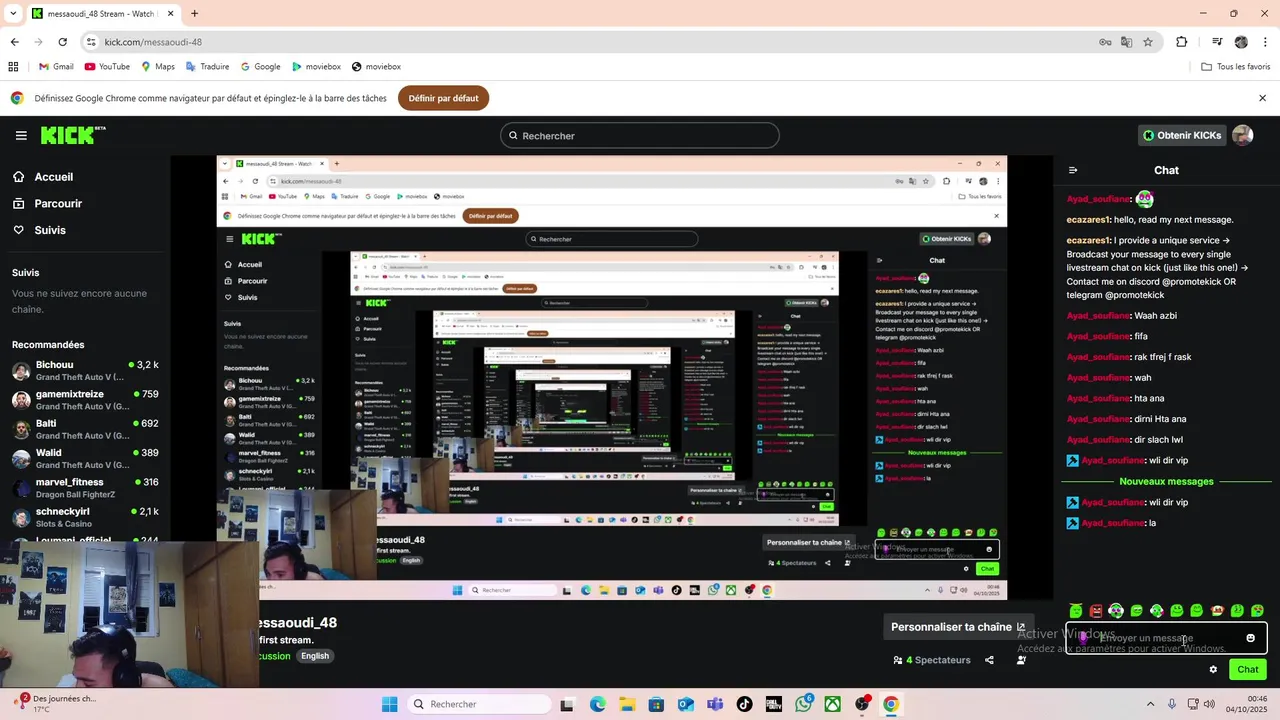Image resolution: width=1280 pixels, height=720 pixels.
Task: Reload the kick.com page
Action: tap(62, 42)
